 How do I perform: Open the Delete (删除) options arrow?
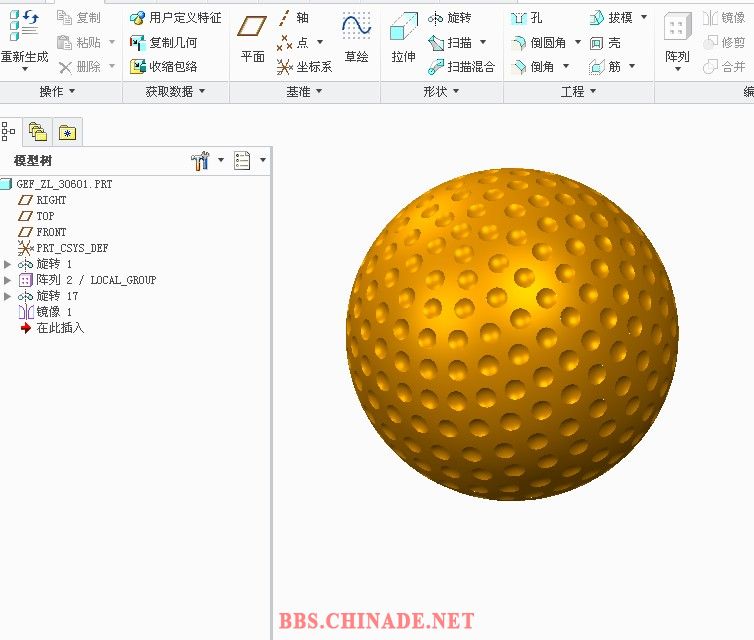pos(112,65)
